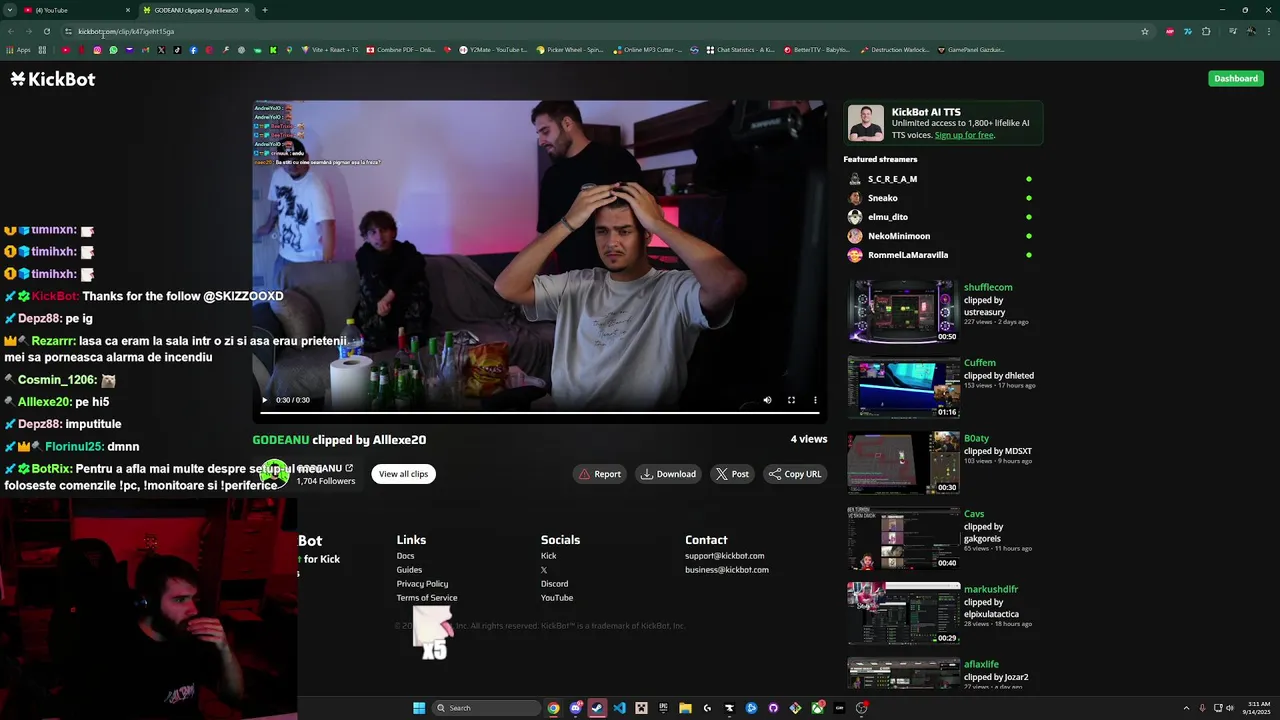Email support@kickbot.com contact link
The height and width of the screenshot is (720, 1280).
click(724, 556)
